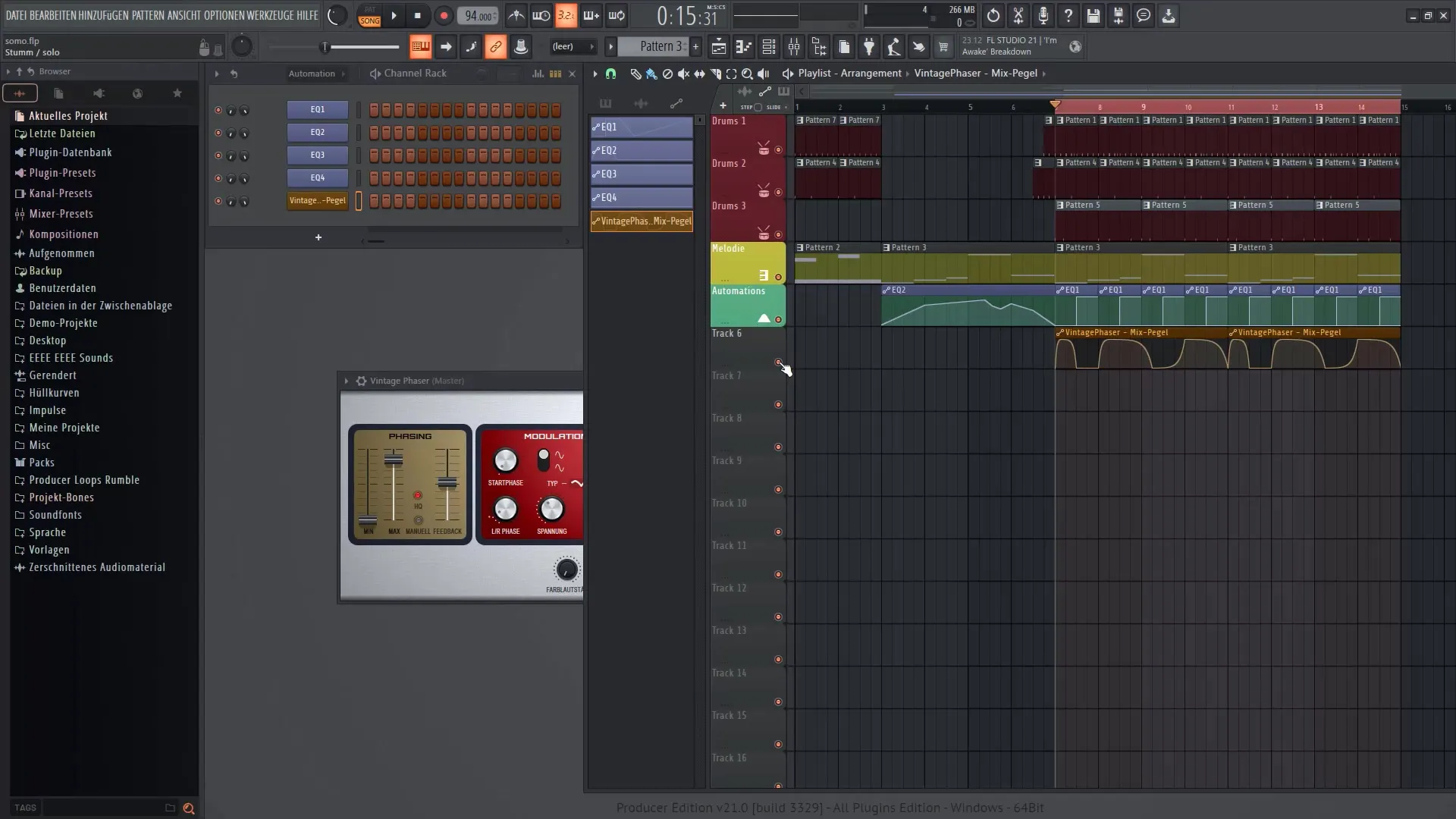This screenshot has width=1456, height=819.
Task: Select the Zoom magnifier tool in Playlist
Action: pyautogui.click(x=747, y=74)
